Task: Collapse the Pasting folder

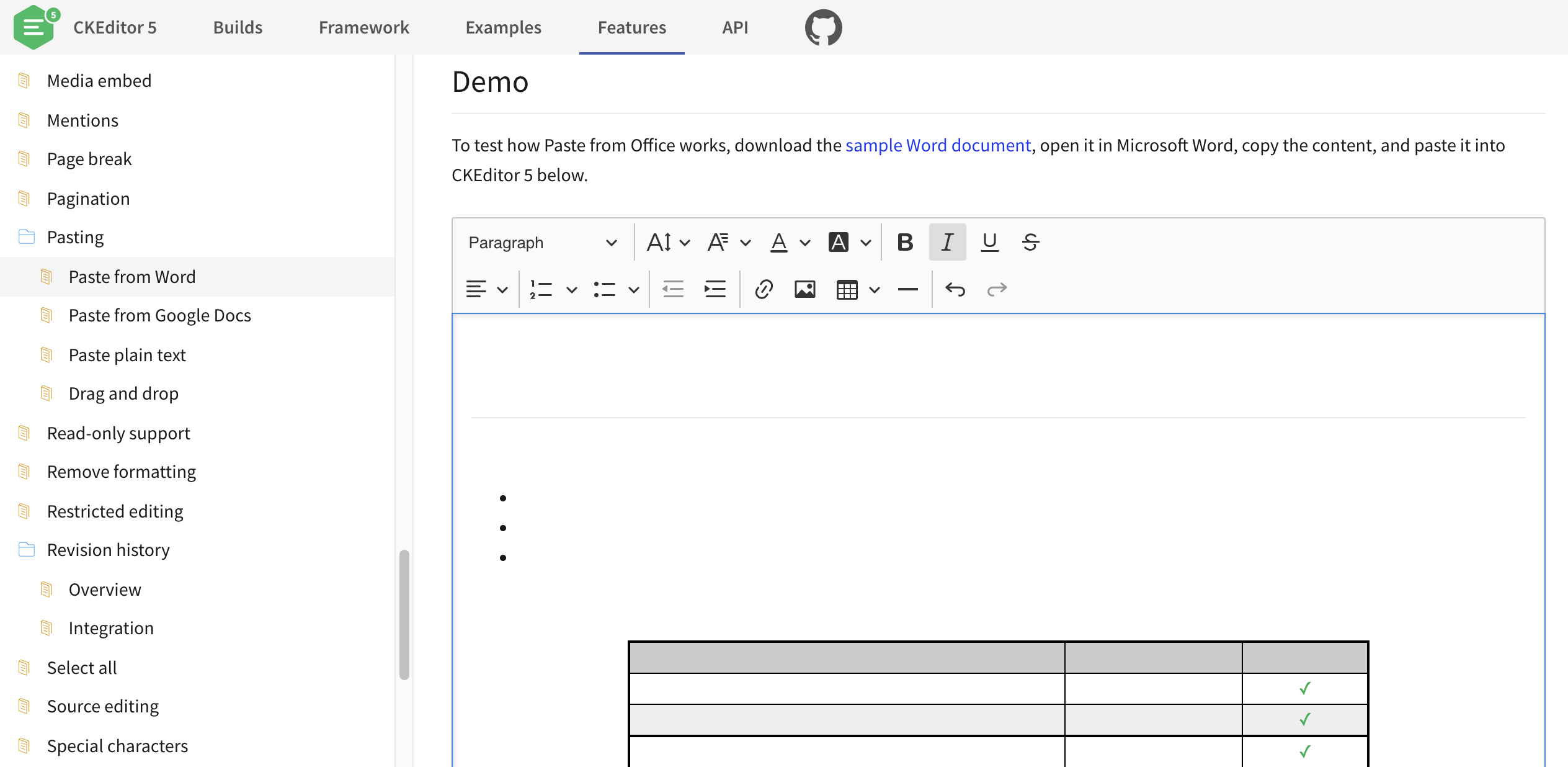Action: click(75, 237)
